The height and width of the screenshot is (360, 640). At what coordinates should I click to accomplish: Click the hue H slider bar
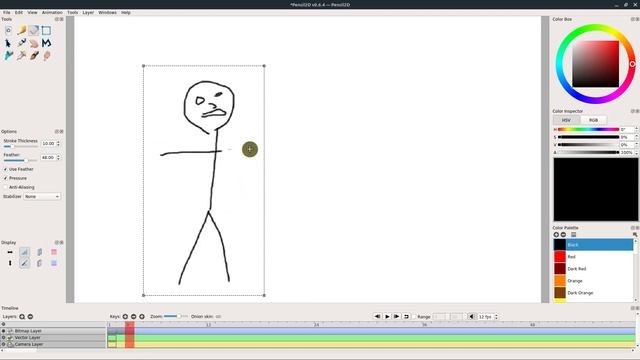click(588, 129)
